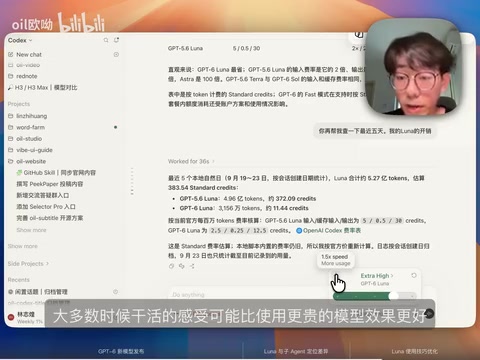
Task: Collapse the oil-website project folder
Action: point(31,161)
